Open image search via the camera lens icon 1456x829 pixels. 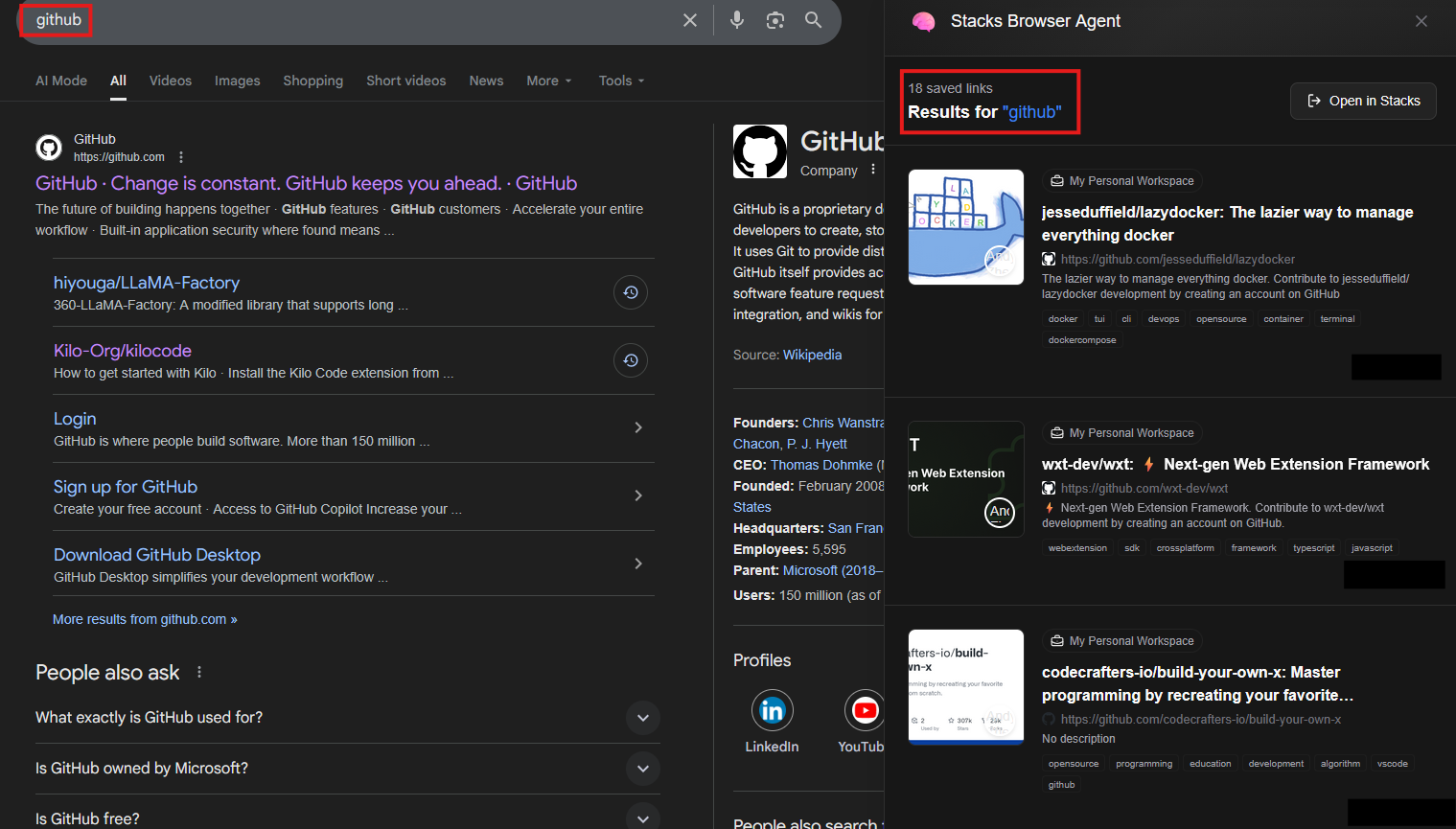(774, 20)
